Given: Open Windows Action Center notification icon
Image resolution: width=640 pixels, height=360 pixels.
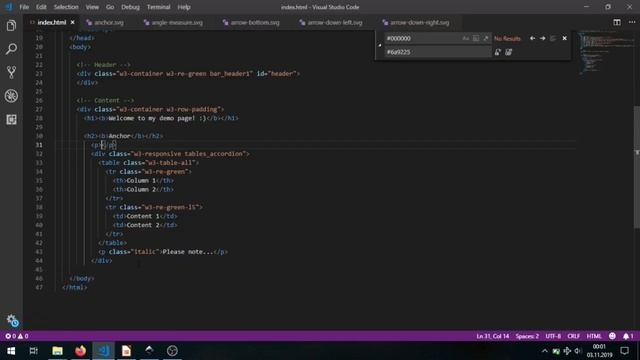Looking at the screenshot, I should click(x=624, y=351).
